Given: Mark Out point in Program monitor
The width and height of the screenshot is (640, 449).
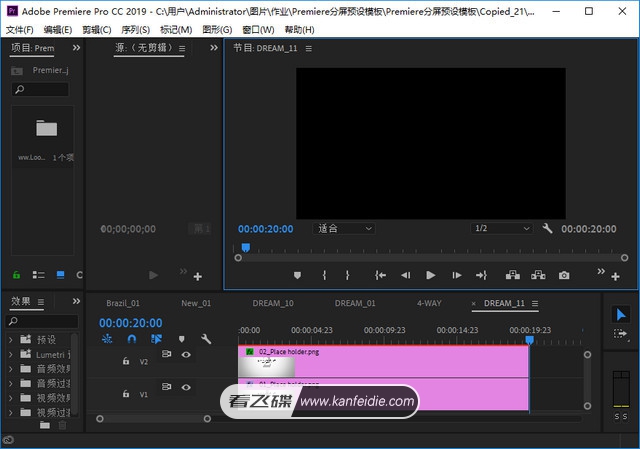Looking at the screenshot, I should click(347, 276).
